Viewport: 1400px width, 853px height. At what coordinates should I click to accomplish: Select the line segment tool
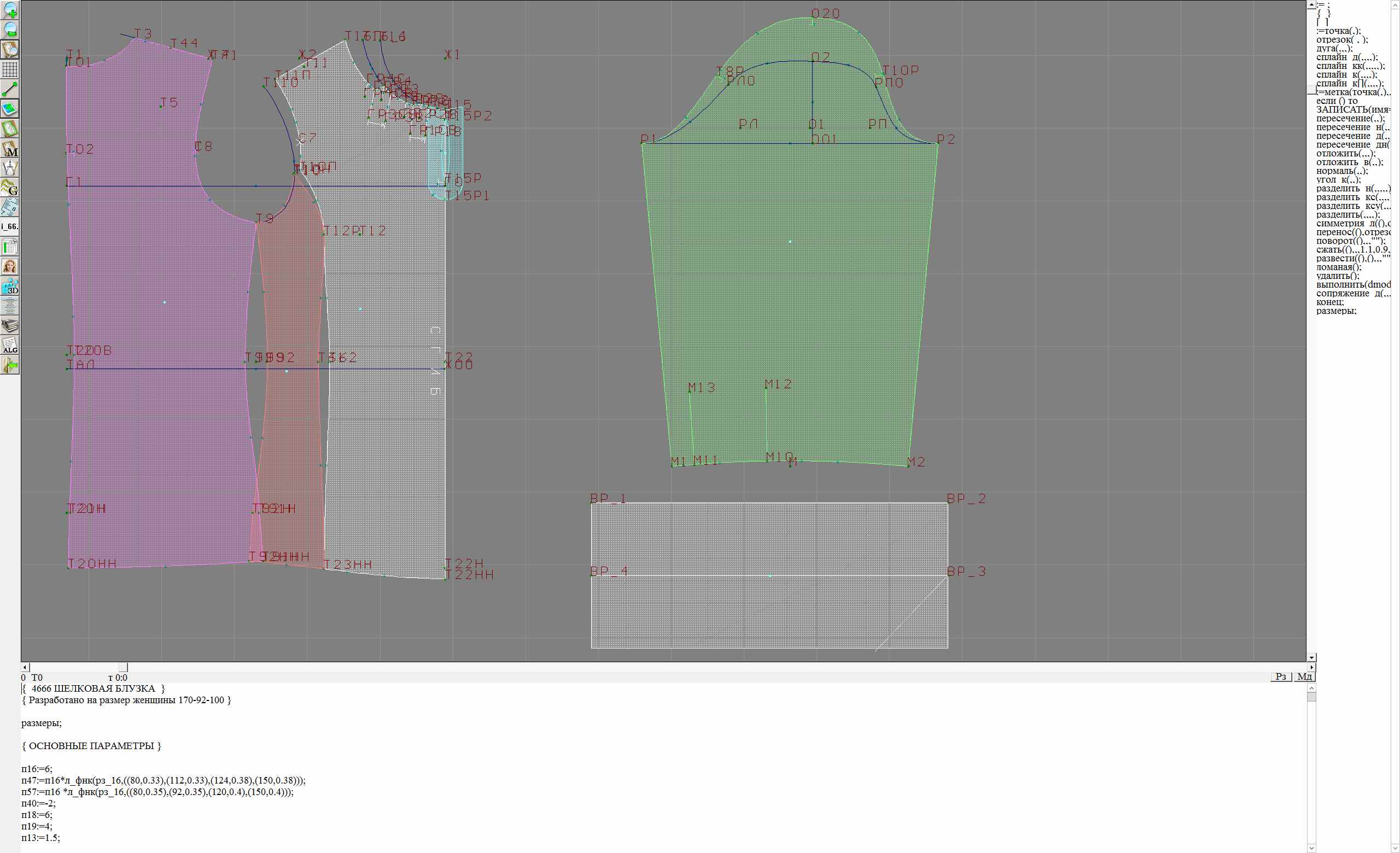coord(10,89)
